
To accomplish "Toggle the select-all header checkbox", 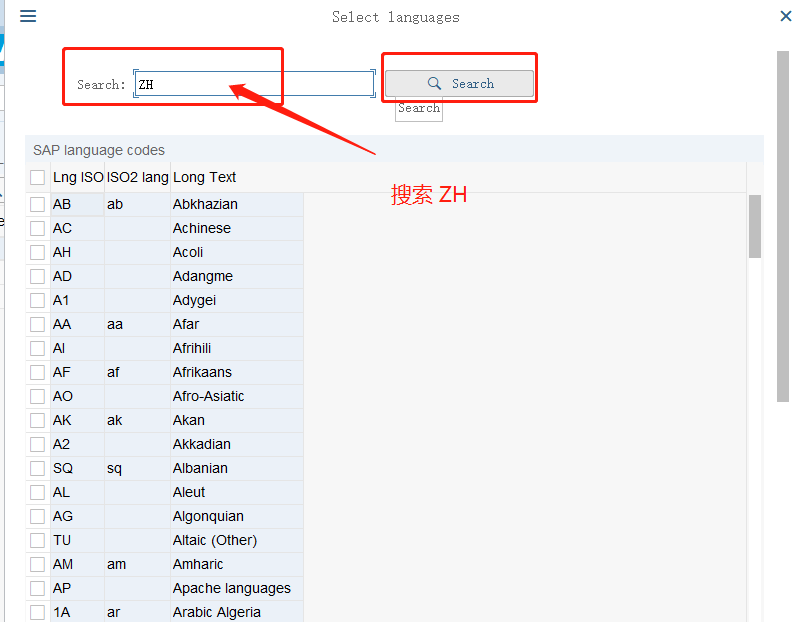I will tap(38, 177).
